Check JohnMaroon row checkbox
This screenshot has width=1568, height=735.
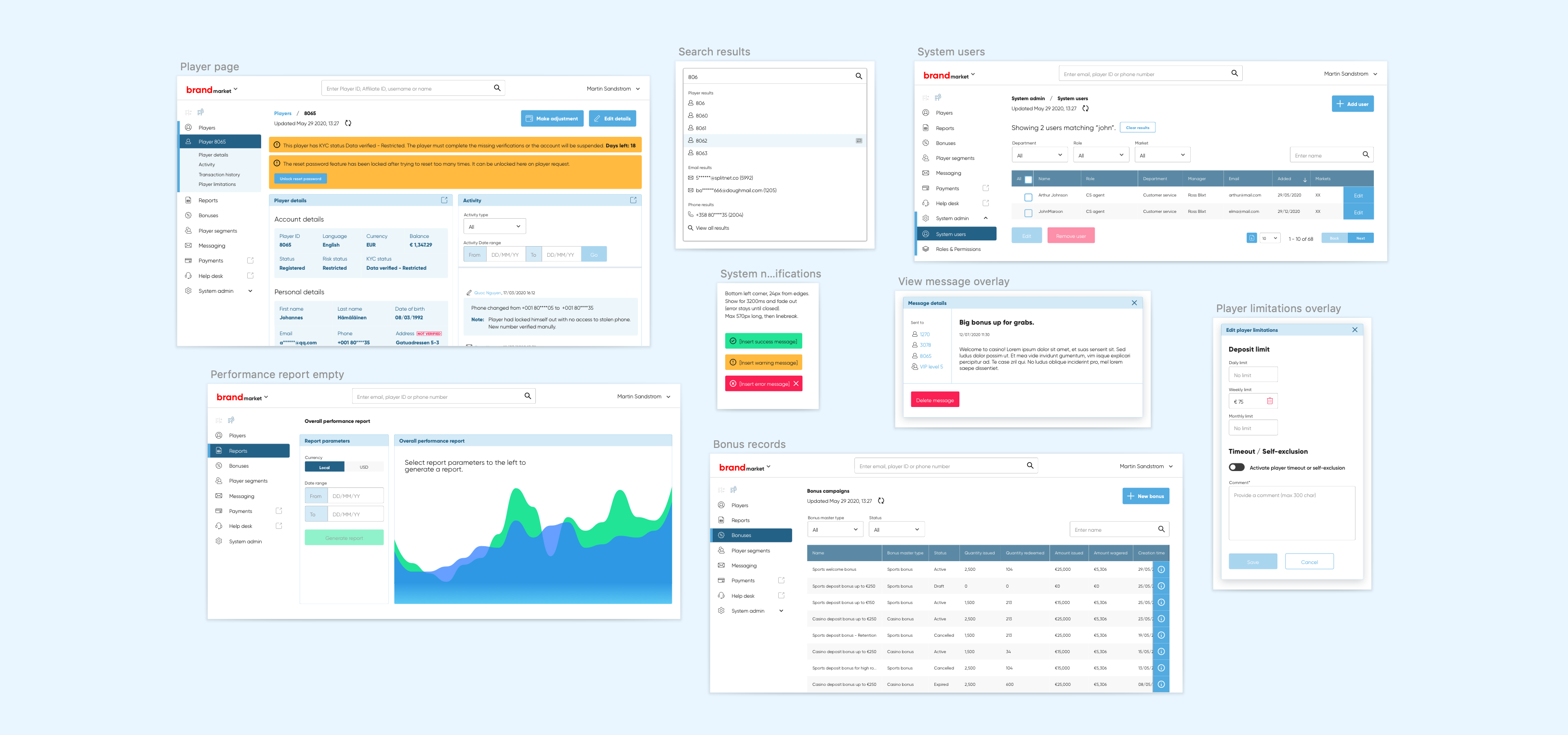[x=1028, y=213]
